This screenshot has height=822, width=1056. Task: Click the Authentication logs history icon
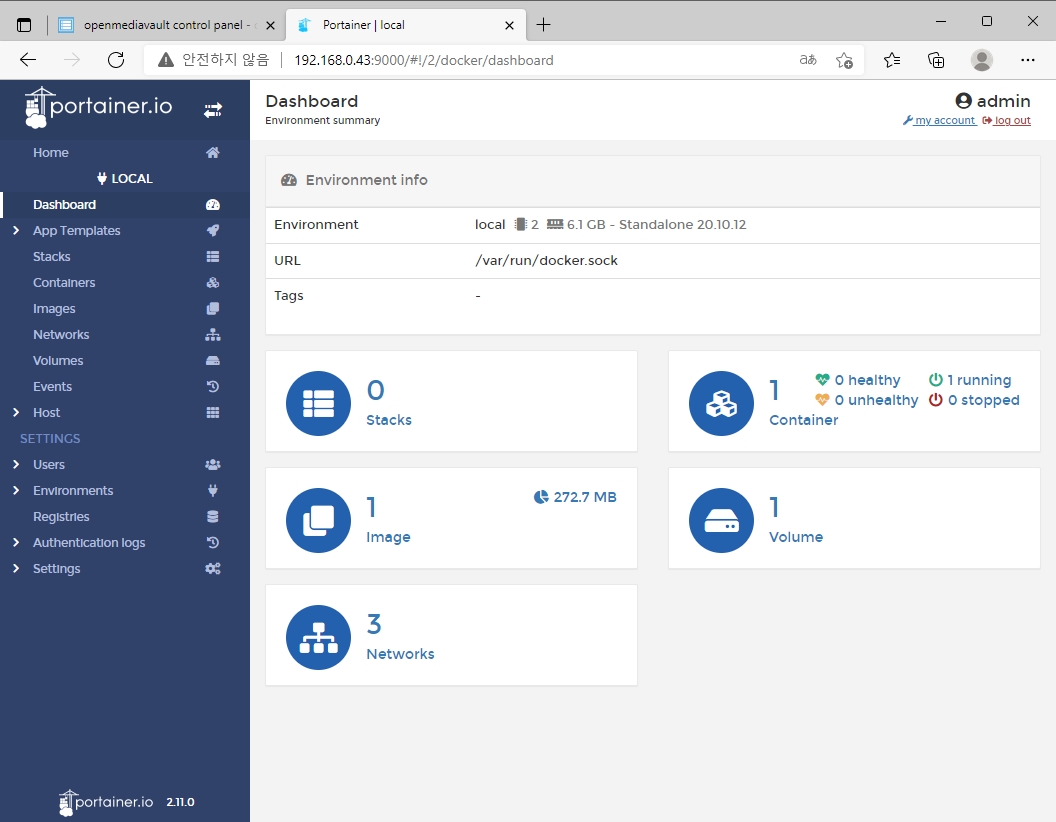click(x=213, y=543)
